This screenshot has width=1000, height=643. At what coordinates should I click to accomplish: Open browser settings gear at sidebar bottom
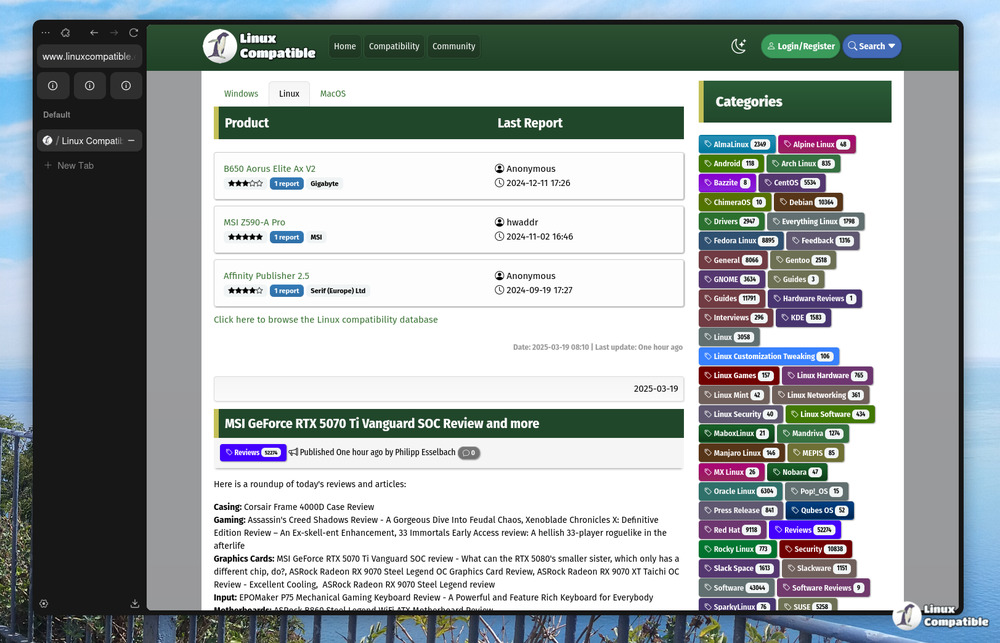coord(44,603)
